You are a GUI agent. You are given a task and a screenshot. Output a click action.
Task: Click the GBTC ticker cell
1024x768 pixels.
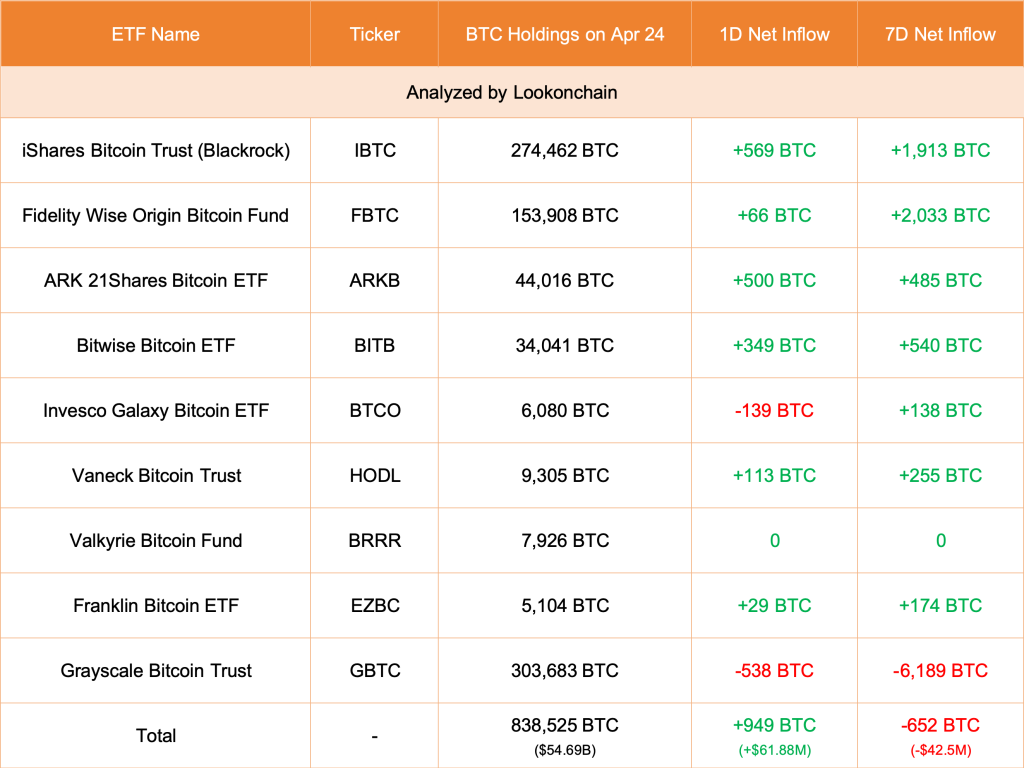point(375,670)
